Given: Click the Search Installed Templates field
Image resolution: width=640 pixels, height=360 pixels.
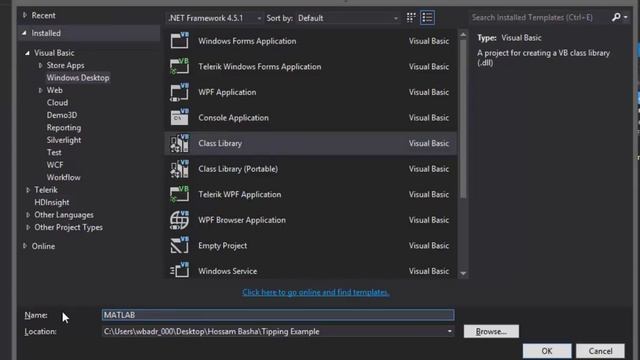Looking at the screenshot, I should click(539, 18).
